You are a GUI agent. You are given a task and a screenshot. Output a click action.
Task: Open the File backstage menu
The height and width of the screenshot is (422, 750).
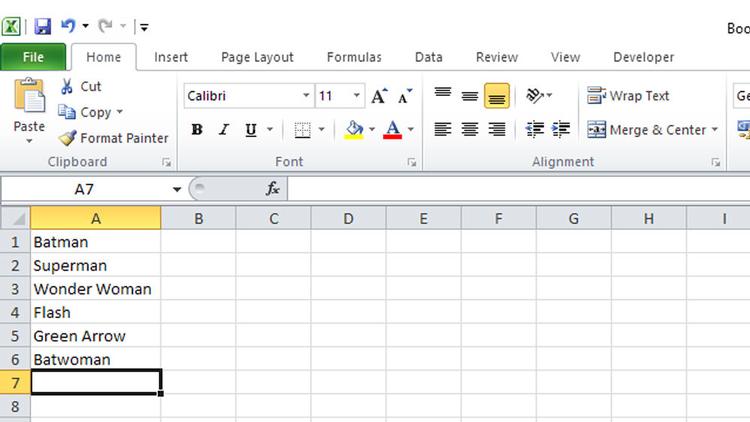pyautogui.click(x=33, y=57)
